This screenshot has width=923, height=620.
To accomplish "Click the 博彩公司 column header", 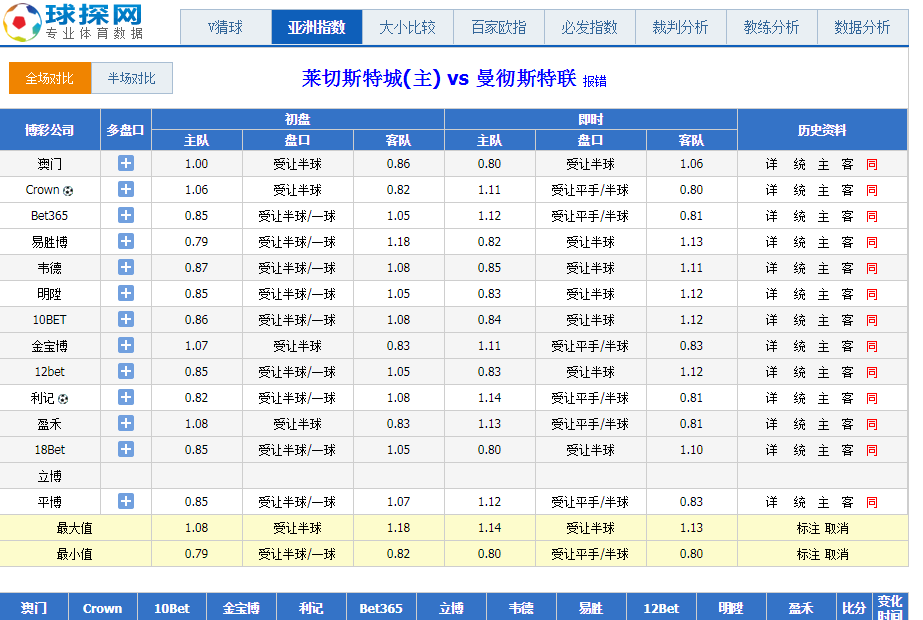I will [x=50, y=130].
